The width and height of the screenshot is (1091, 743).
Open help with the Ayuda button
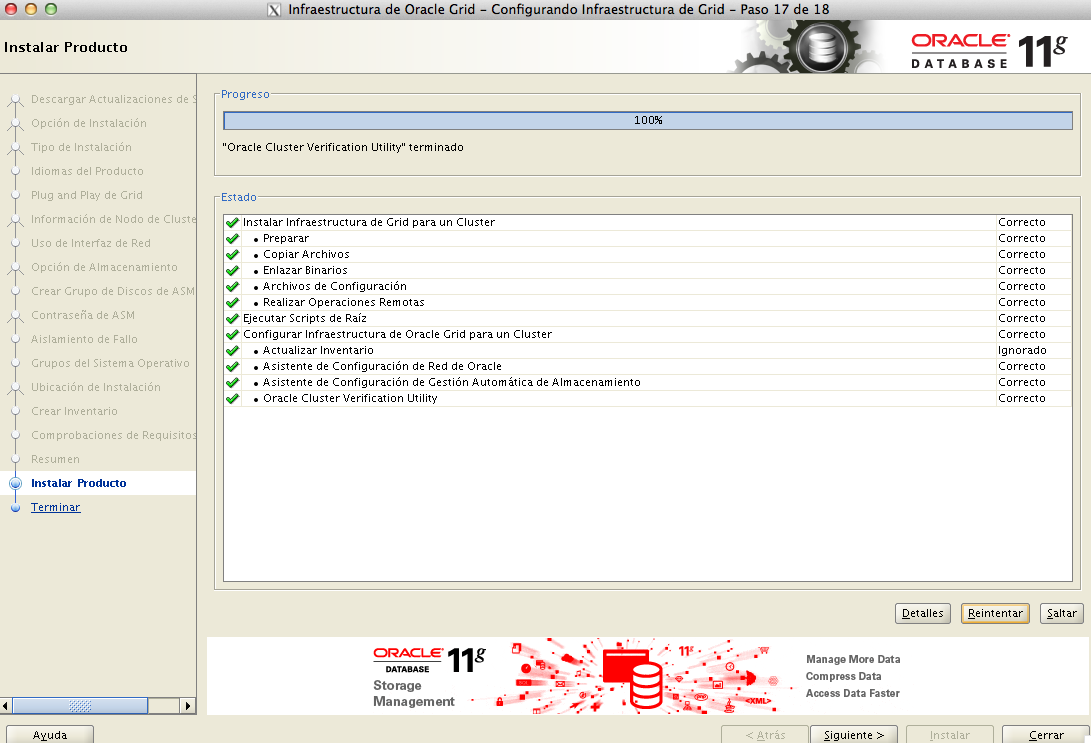click(50, 735)
